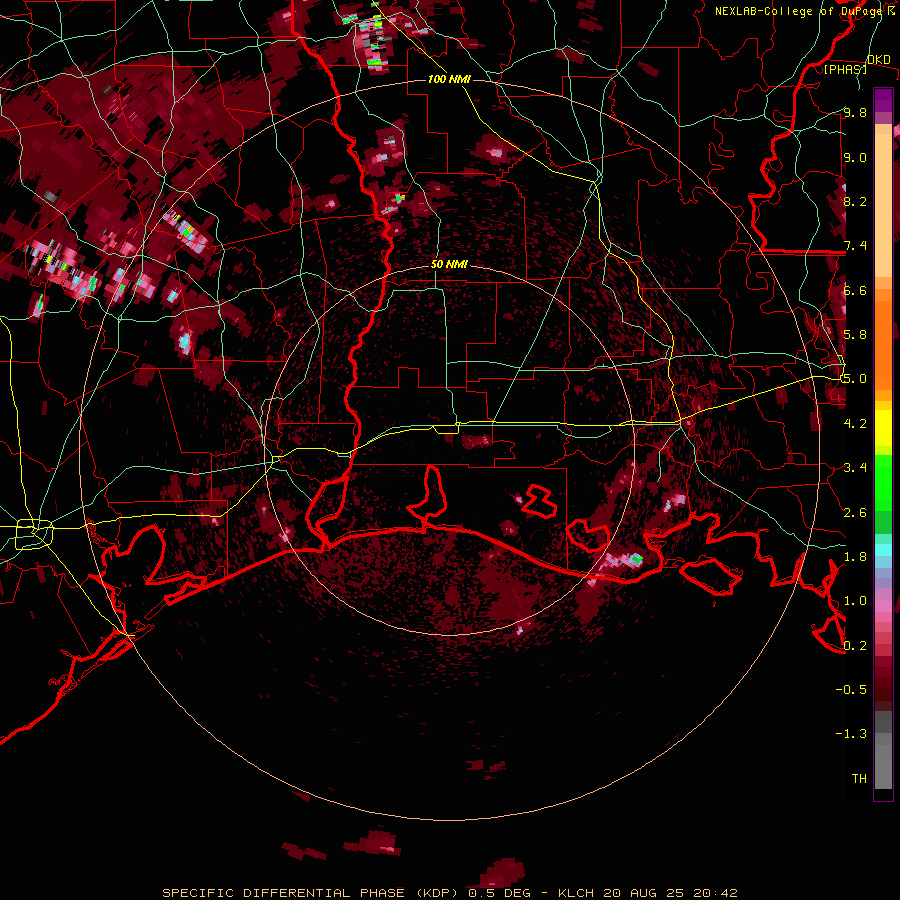Click the 8.2 value on the scale
Image resolution: width=900 pixels, height=900 pixels.
pos(855,201)
